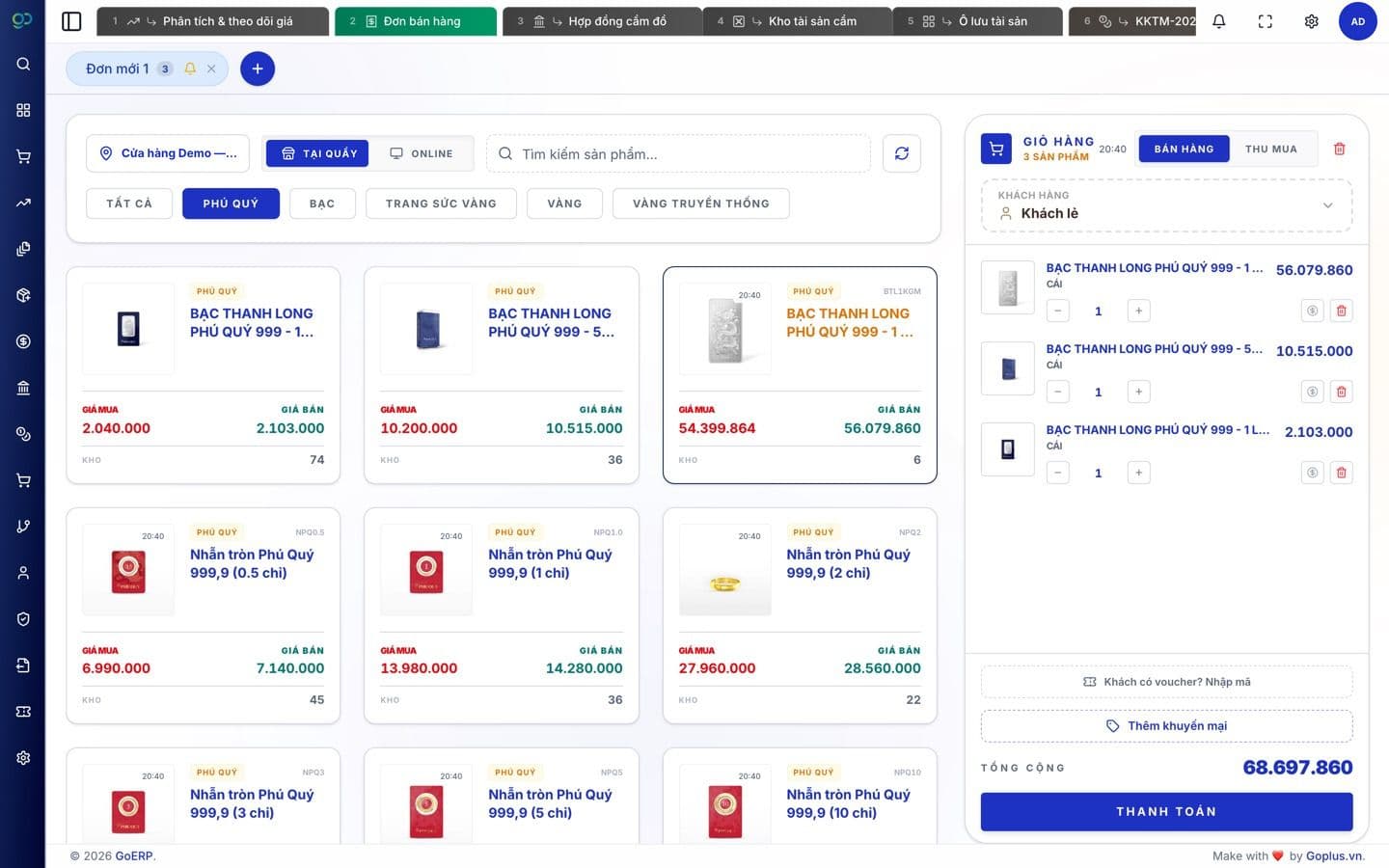Screen dimensions: 1389x868
Task: Go to the Ô lưu tài sản tab
Action: pos(977,21)
